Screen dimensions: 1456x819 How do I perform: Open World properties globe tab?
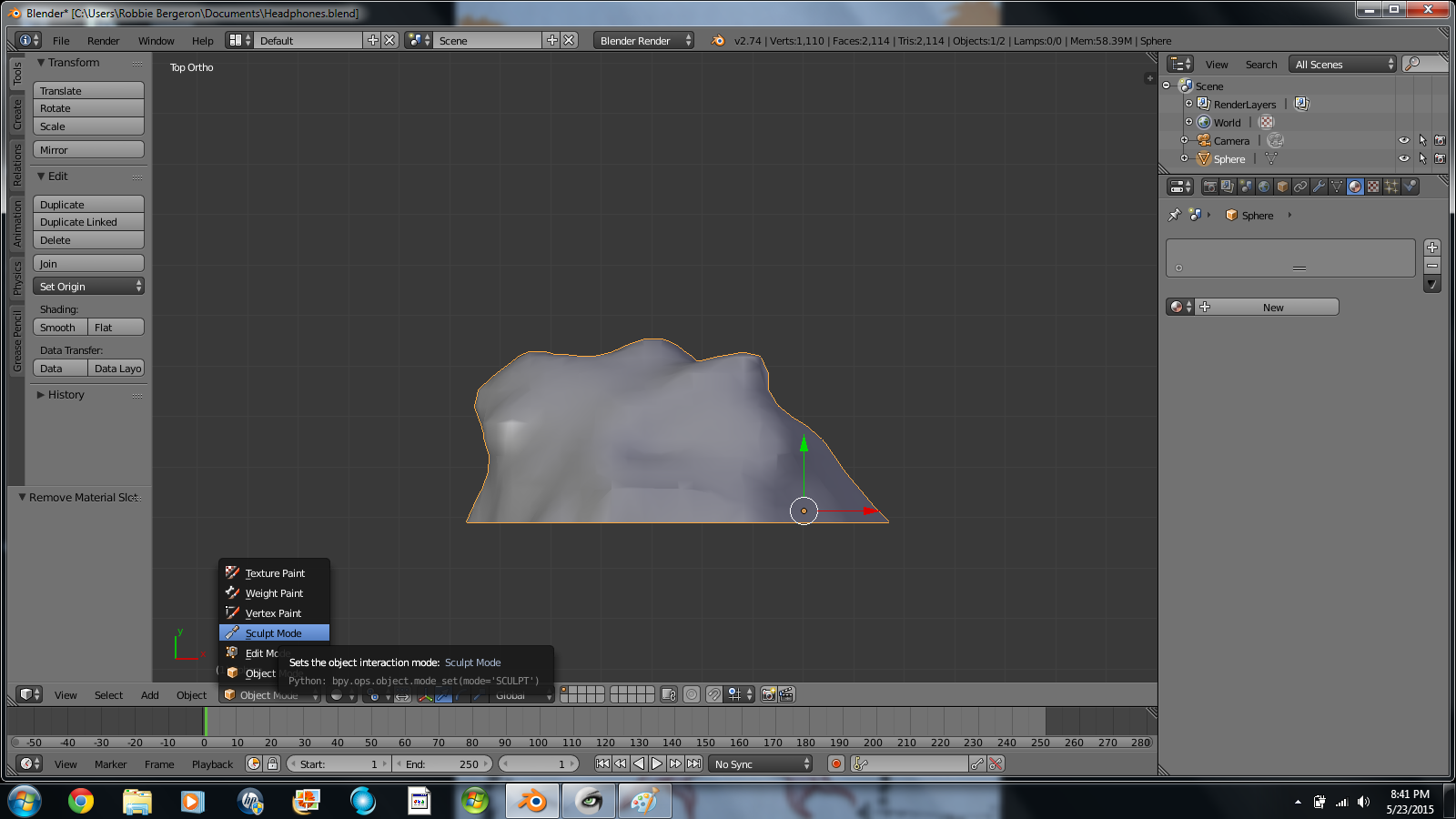(1264, 187)
